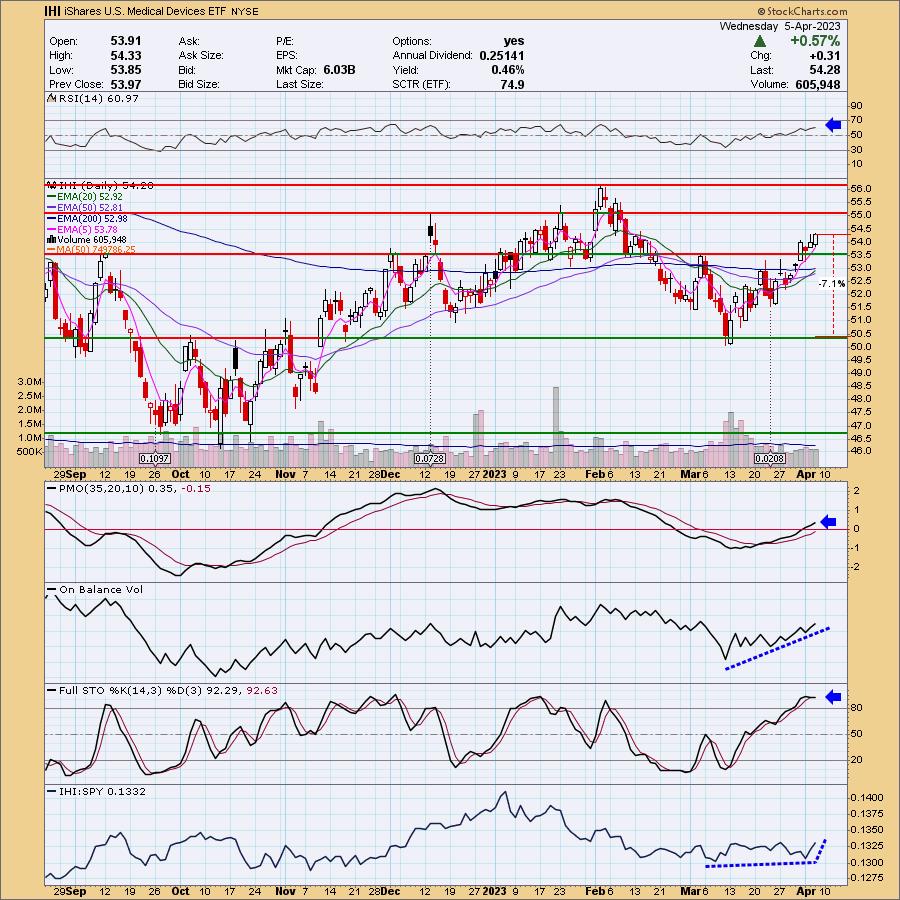Viewport: 900px width, 900px height.
Task: Click the EMA(5) 53.78 legend entry
Action: pos(82,229)
